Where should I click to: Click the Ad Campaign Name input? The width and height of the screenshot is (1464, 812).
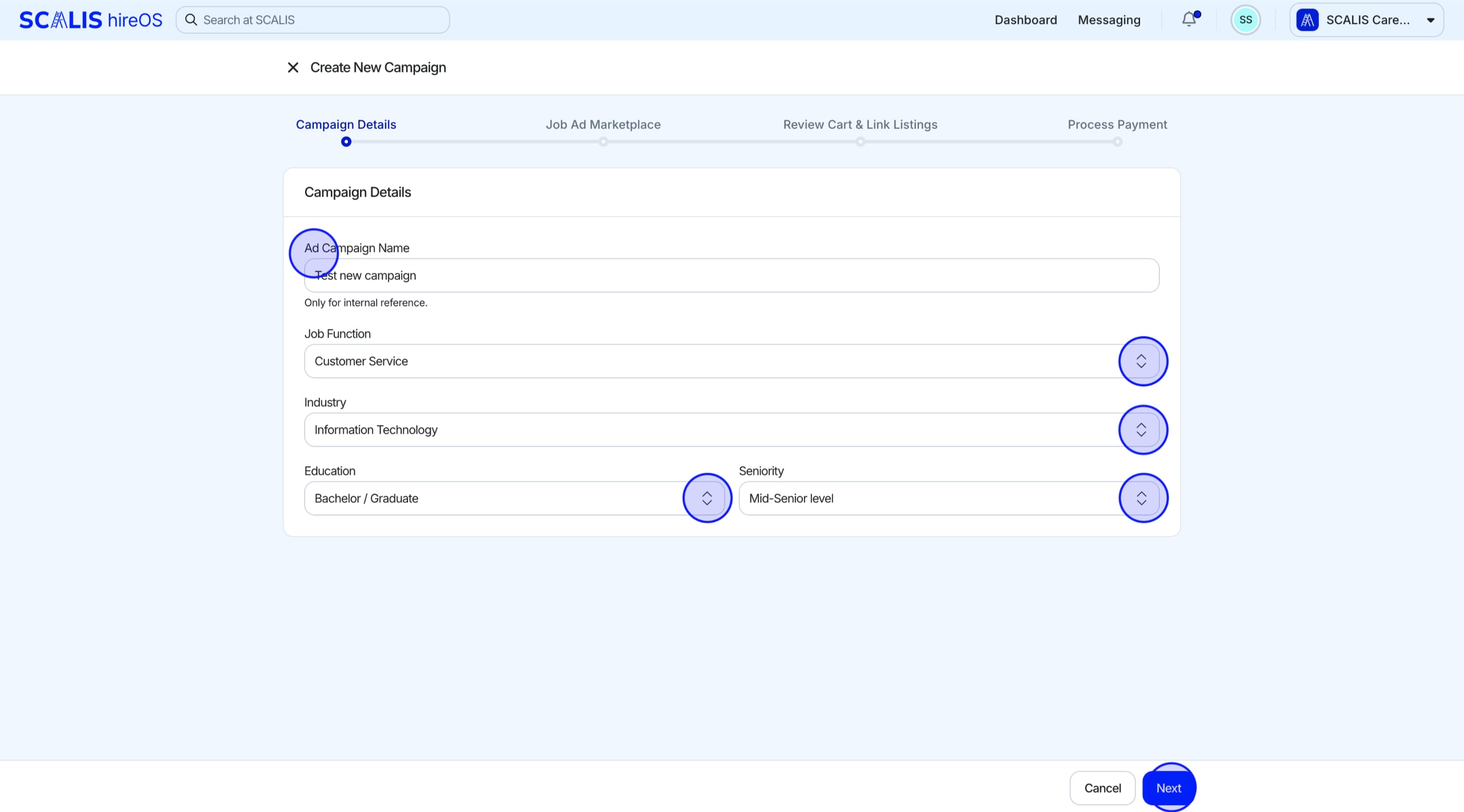click(732, 275)
